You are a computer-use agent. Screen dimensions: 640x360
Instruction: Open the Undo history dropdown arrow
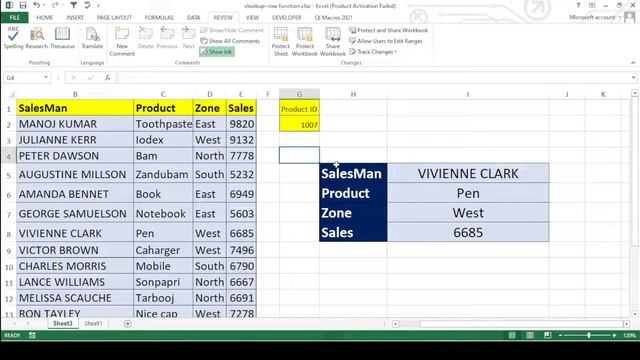point(44,5)
